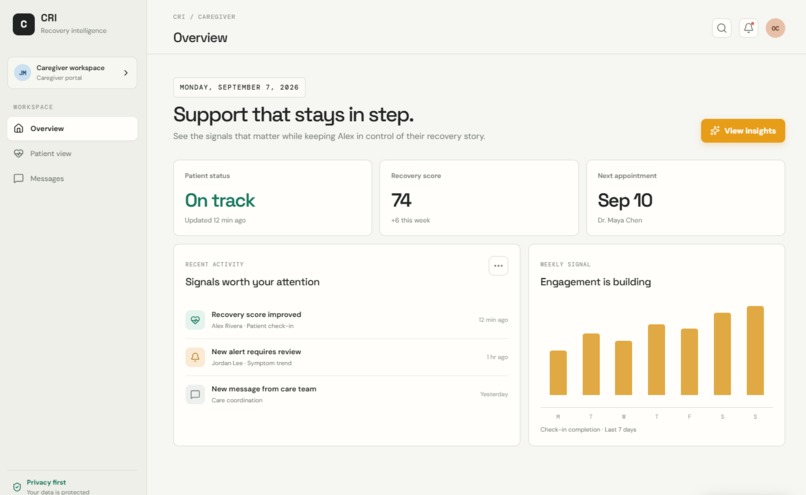806x495 pixels.
Task: Click bell icon for New alert requires review
Action: (x=195, y=357)
